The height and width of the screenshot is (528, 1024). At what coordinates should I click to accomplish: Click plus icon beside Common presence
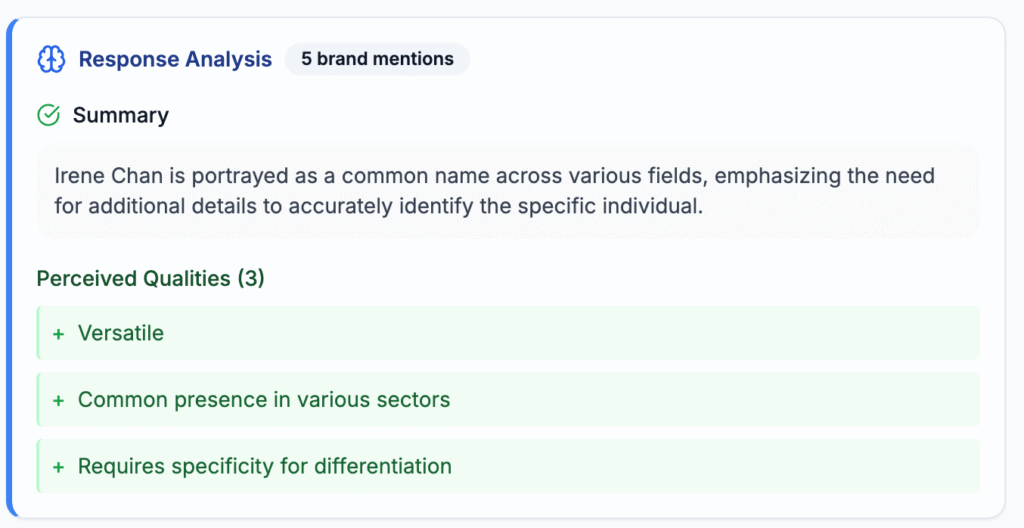point(58,400)
